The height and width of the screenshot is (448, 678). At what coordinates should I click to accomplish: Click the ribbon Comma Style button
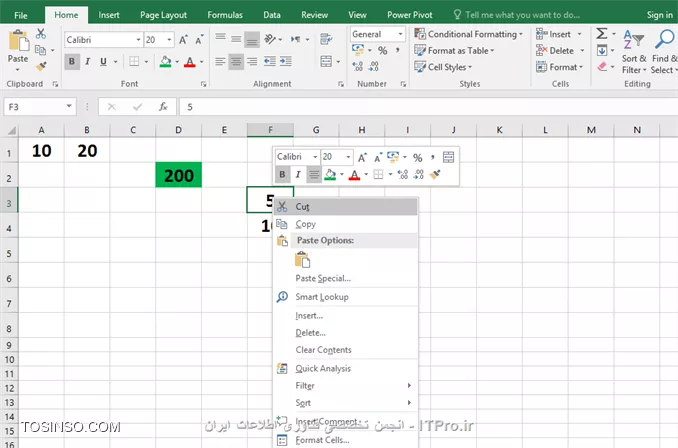[397, 51]
